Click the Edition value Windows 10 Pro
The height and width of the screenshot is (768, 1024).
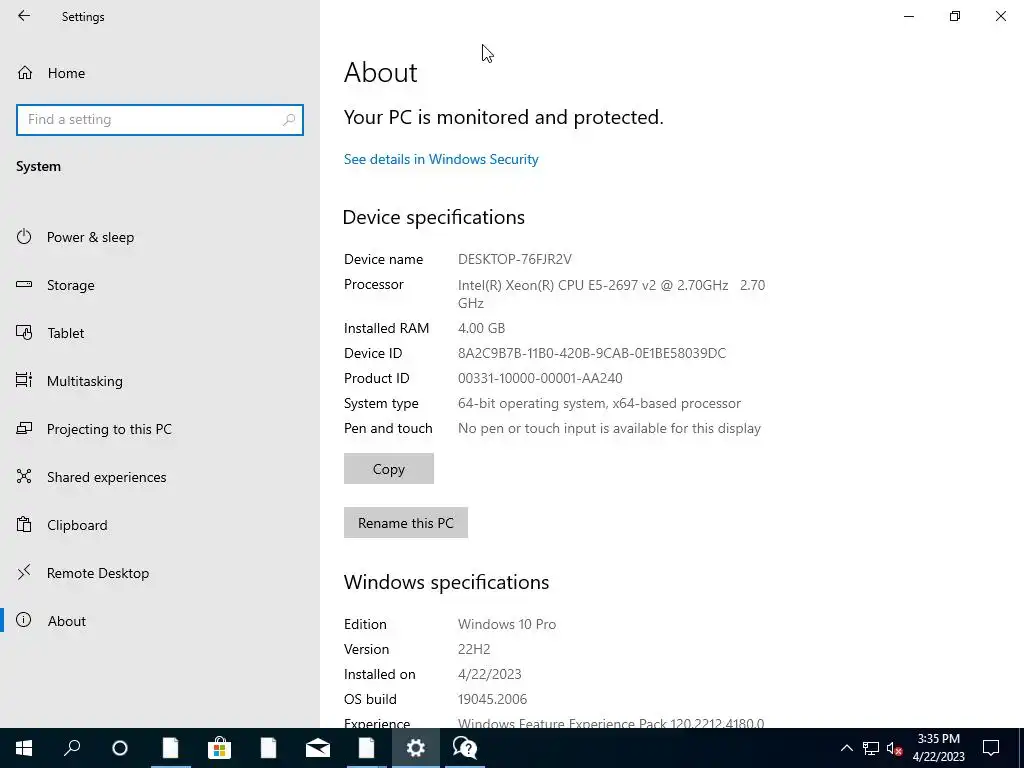tap(507, 624)
